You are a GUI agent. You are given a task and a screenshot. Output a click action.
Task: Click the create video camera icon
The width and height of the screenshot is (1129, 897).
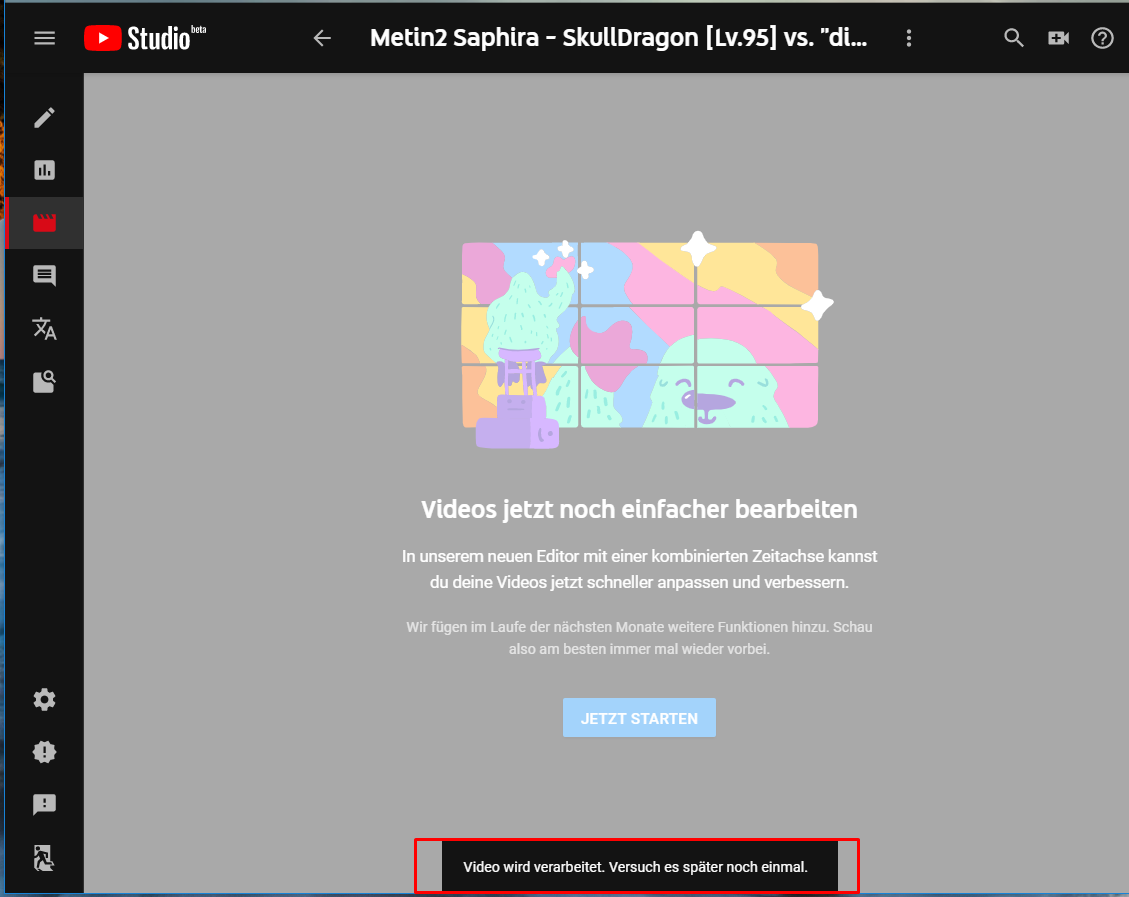pyautogui.click(x=1058, y=38)
